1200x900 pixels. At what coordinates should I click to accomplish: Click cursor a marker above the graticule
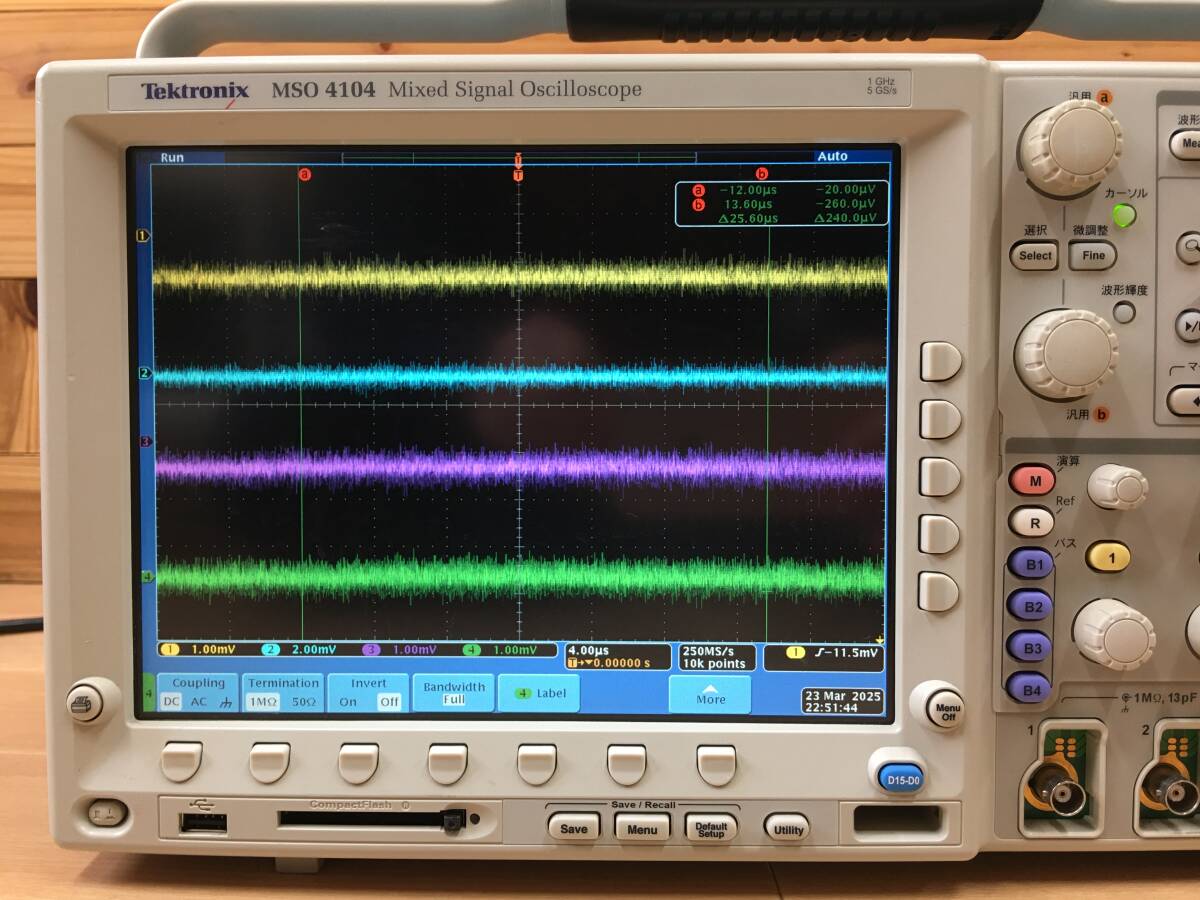pyautogui.click(x=305, y=174)
